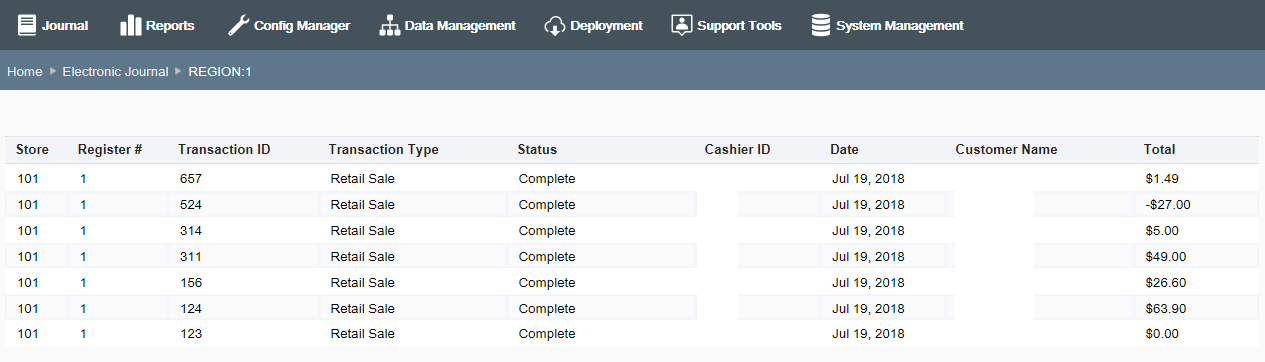Click Jul 19, 2018 date in transaction 124 row
This screenshot has height=362, width=1265.
[x=868, y=309]
